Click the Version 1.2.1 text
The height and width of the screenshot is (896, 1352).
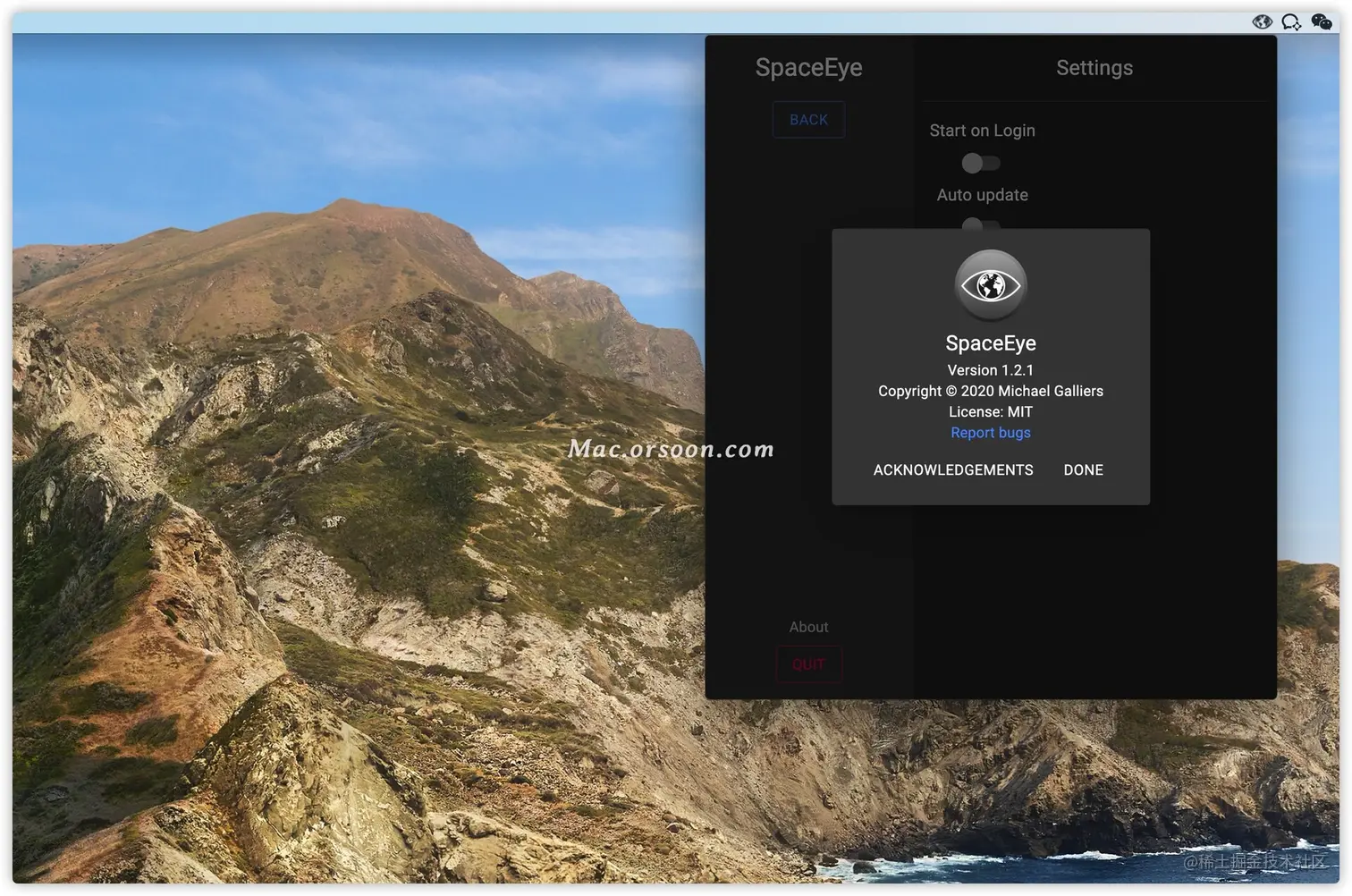click(991, 370)
